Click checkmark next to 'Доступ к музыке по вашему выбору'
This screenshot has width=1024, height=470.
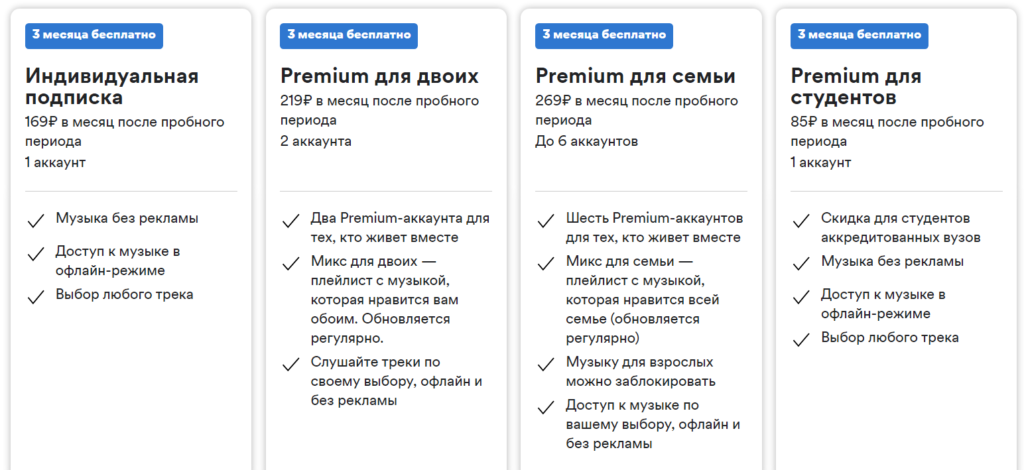point(546,407)
